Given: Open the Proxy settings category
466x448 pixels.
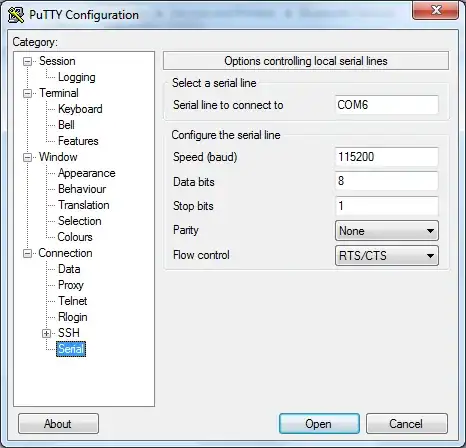Looking at the screenshot, I should [71, 285].
